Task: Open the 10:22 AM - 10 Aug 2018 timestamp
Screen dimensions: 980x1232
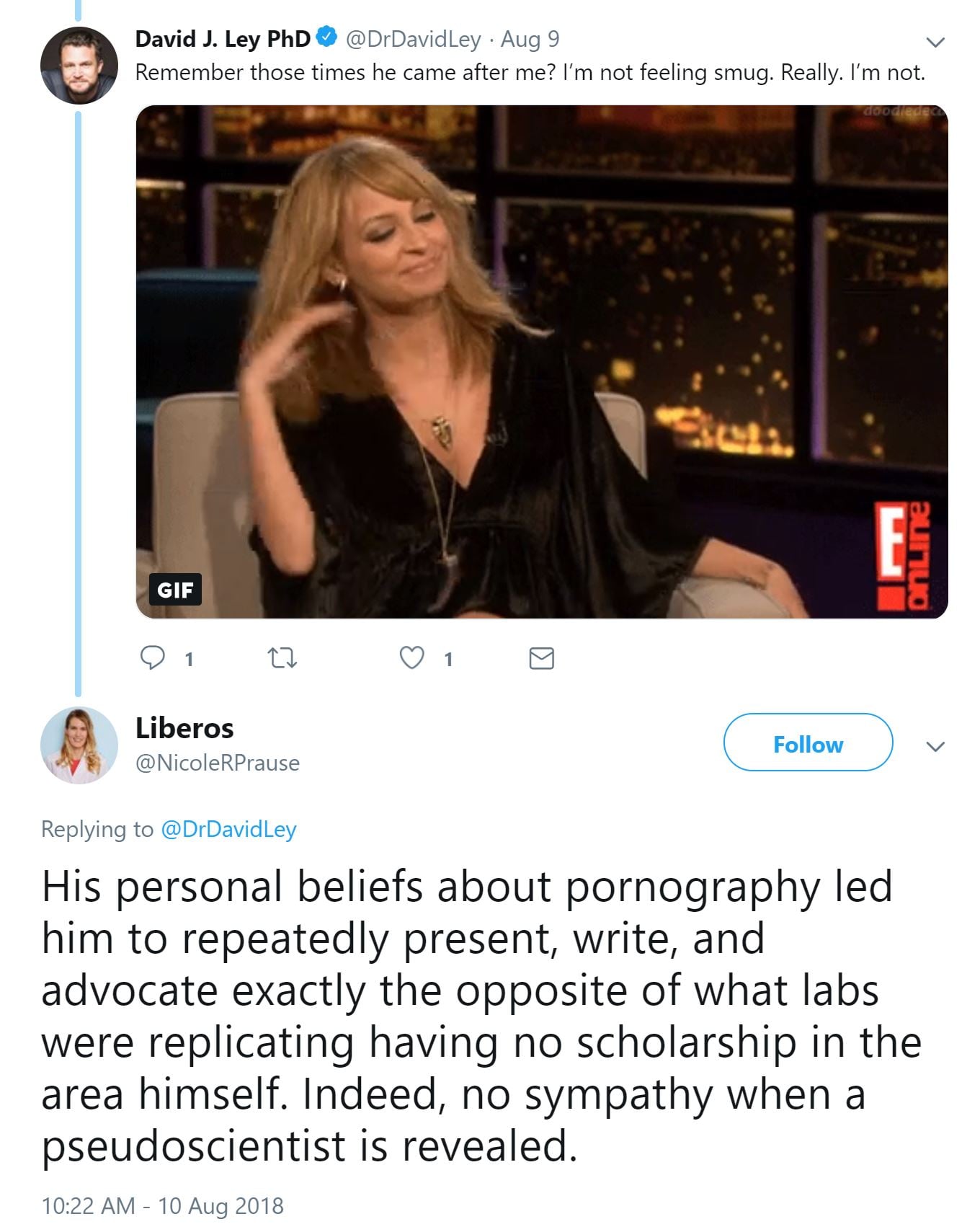Action: [x=163, y=1206]
